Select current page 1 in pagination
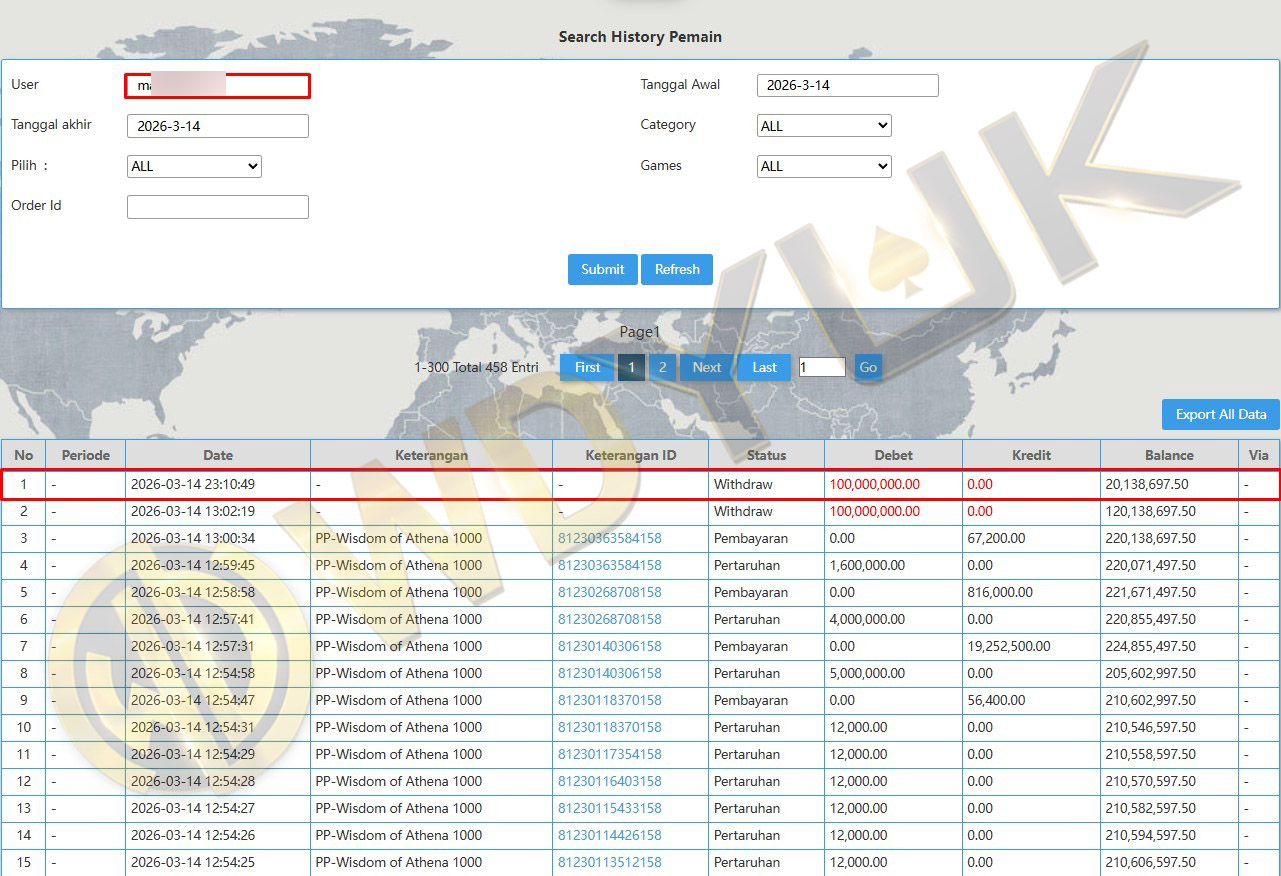1281x876 pixels. click(631, 367)
